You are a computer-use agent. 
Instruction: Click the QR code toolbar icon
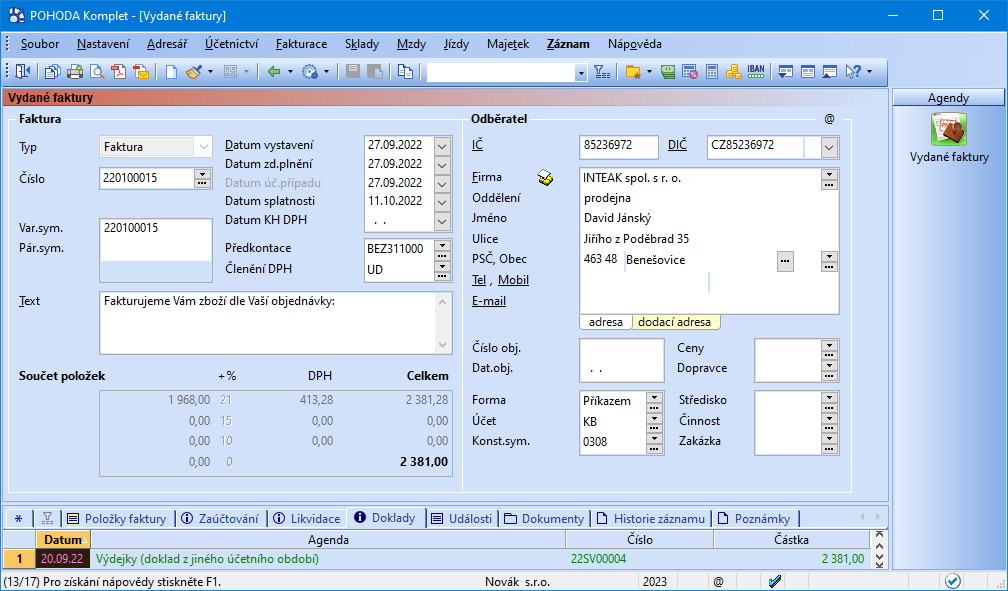tap(230, 72)
